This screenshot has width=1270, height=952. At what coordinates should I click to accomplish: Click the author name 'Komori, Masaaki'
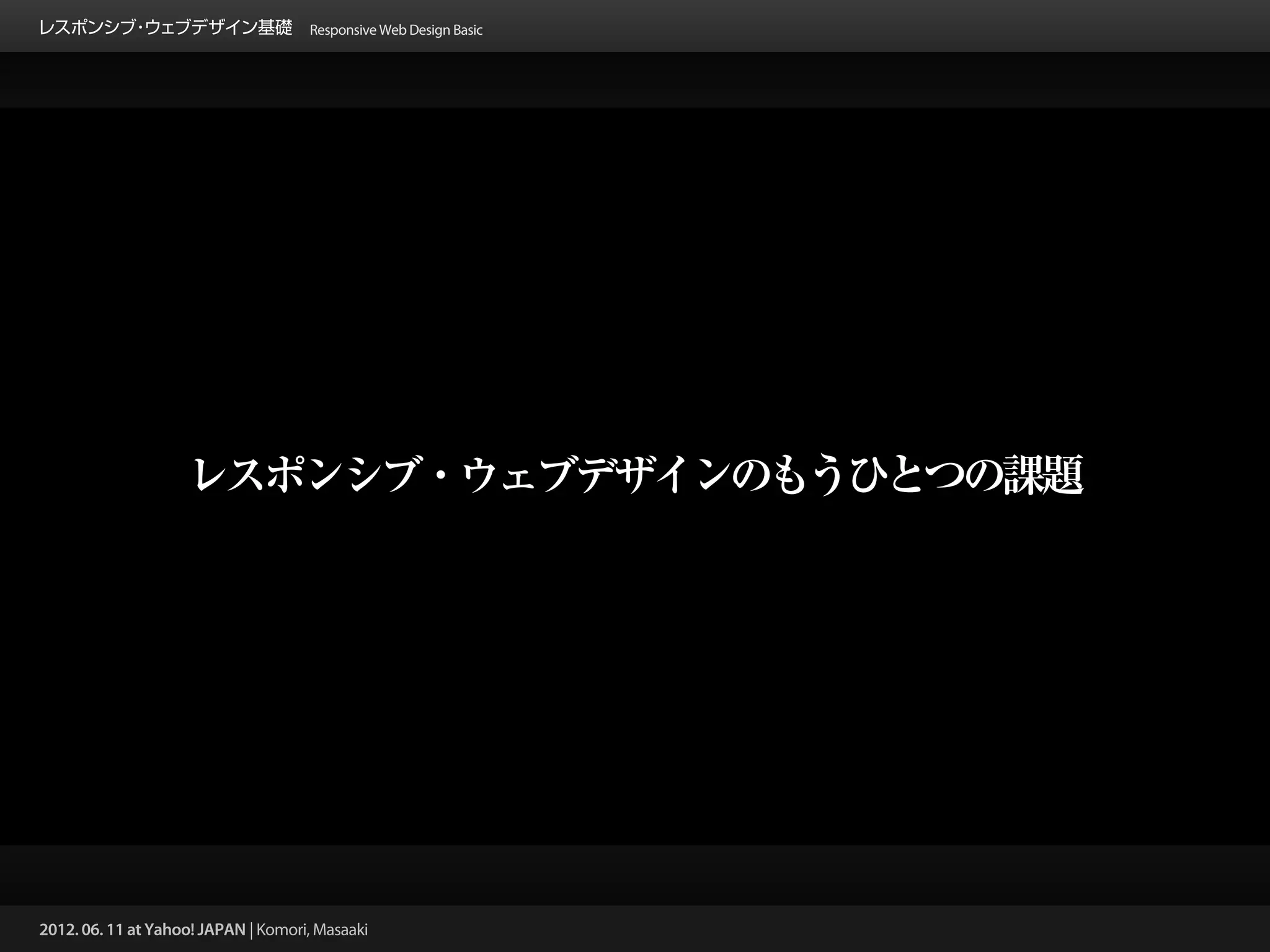[x=312, y=930]
